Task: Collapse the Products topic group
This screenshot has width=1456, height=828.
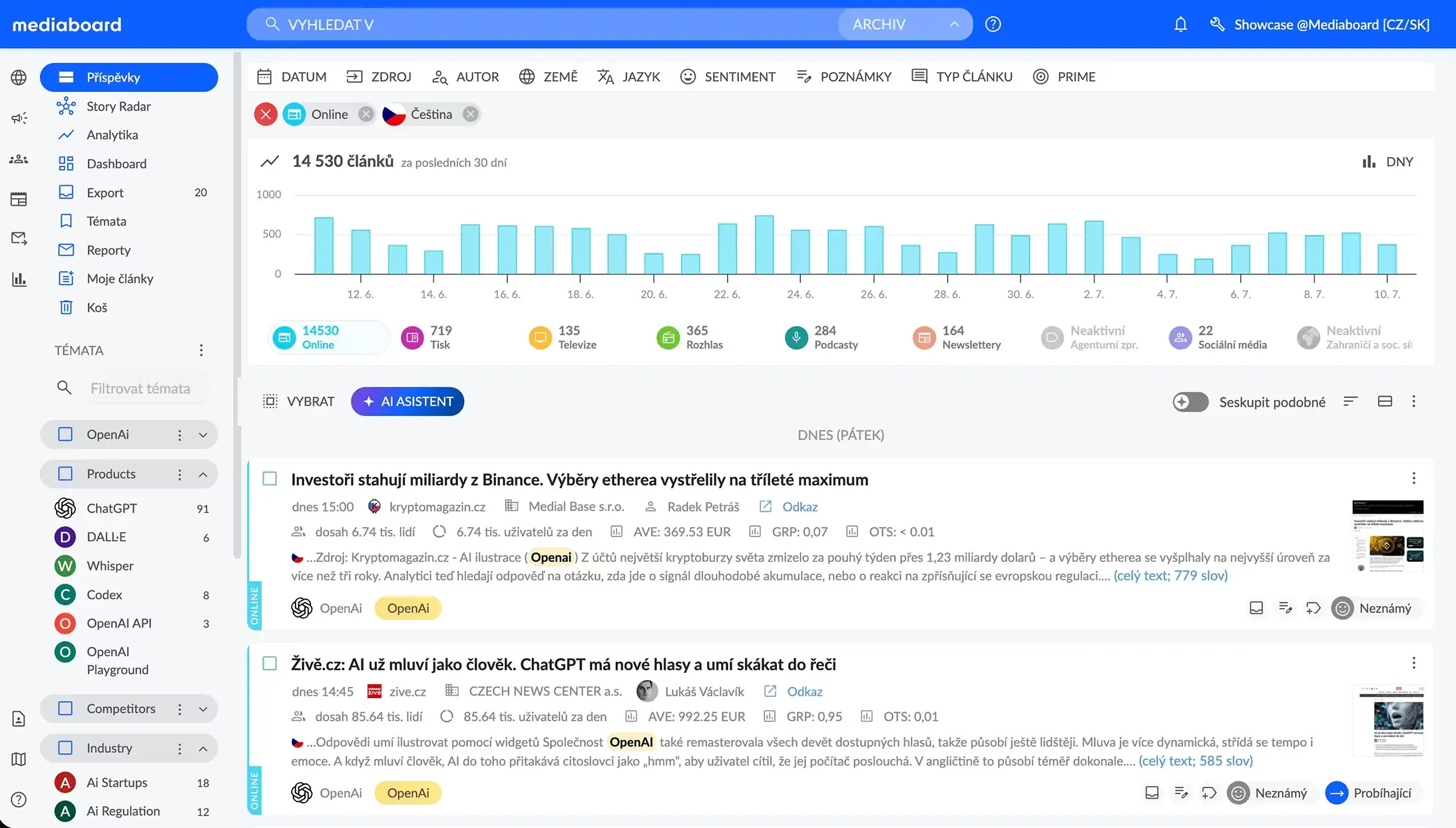Action: click(203, 474)
